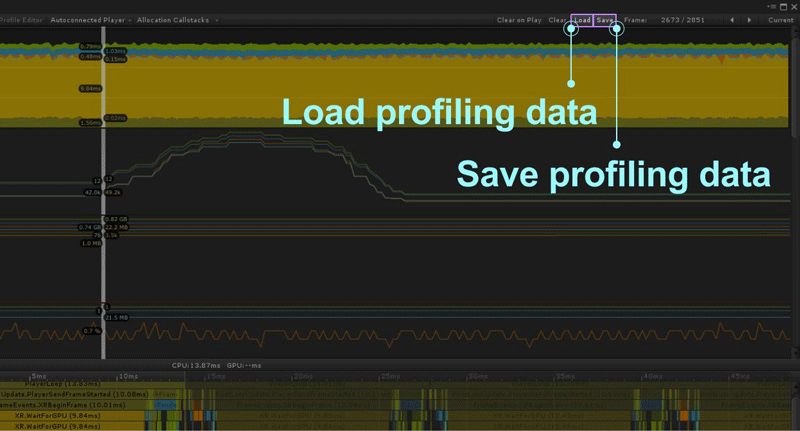800x431 pixels.
Task: Select the PlayerLoop timeline bar
Action: click(58, 383)
